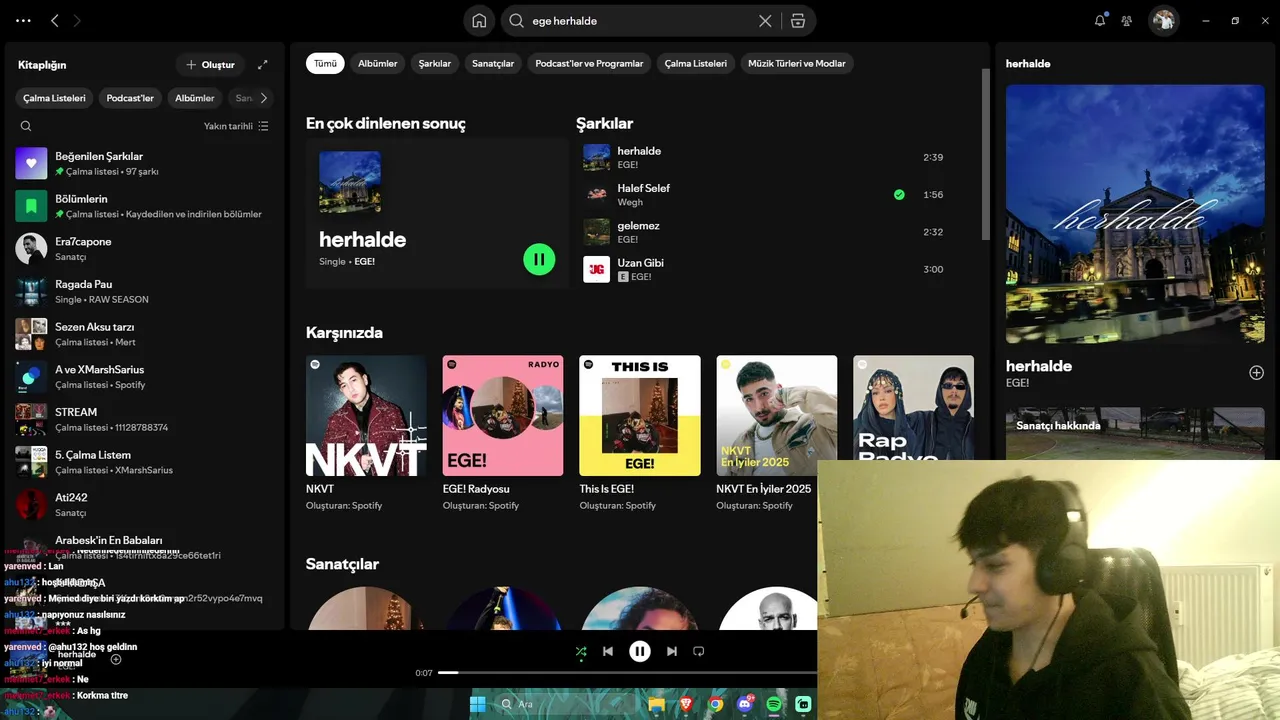1280x720 pixels.
Task: Click the main content vertical scrollbar
Action: point(986,155)
